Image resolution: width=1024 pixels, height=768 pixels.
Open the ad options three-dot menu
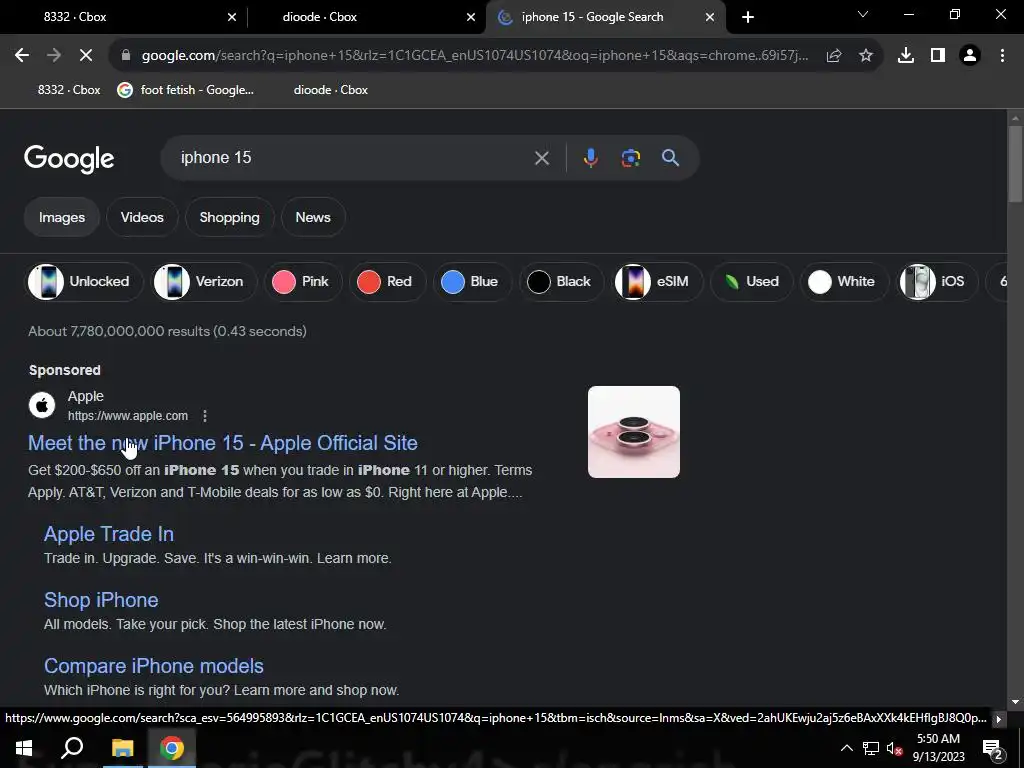pos(205,416)
